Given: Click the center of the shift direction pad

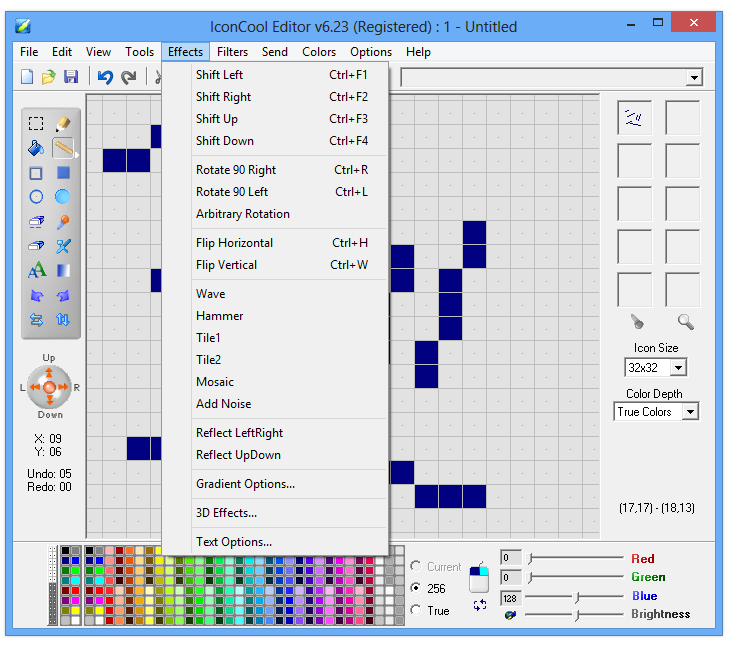Looking at the screenshot, I should pyautogui.click(x=49, y=387).
